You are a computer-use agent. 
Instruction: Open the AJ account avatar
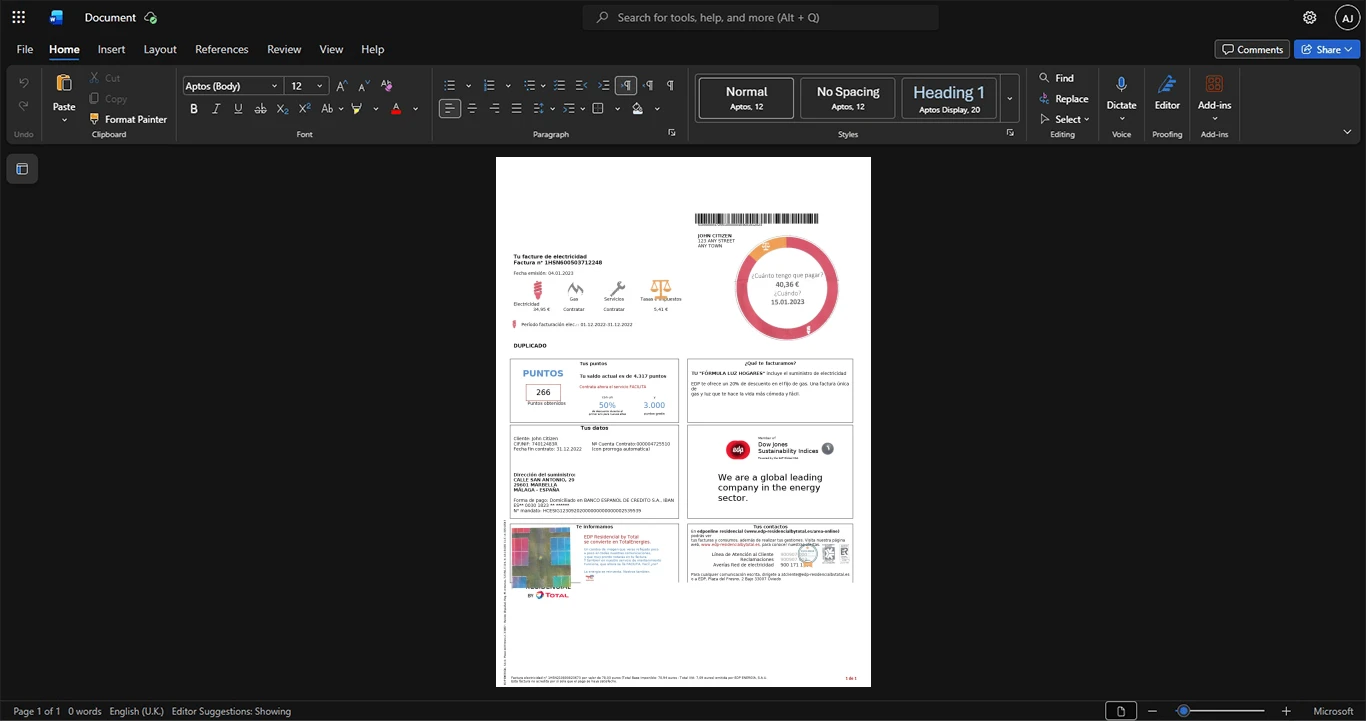[x=1347, y=17]
